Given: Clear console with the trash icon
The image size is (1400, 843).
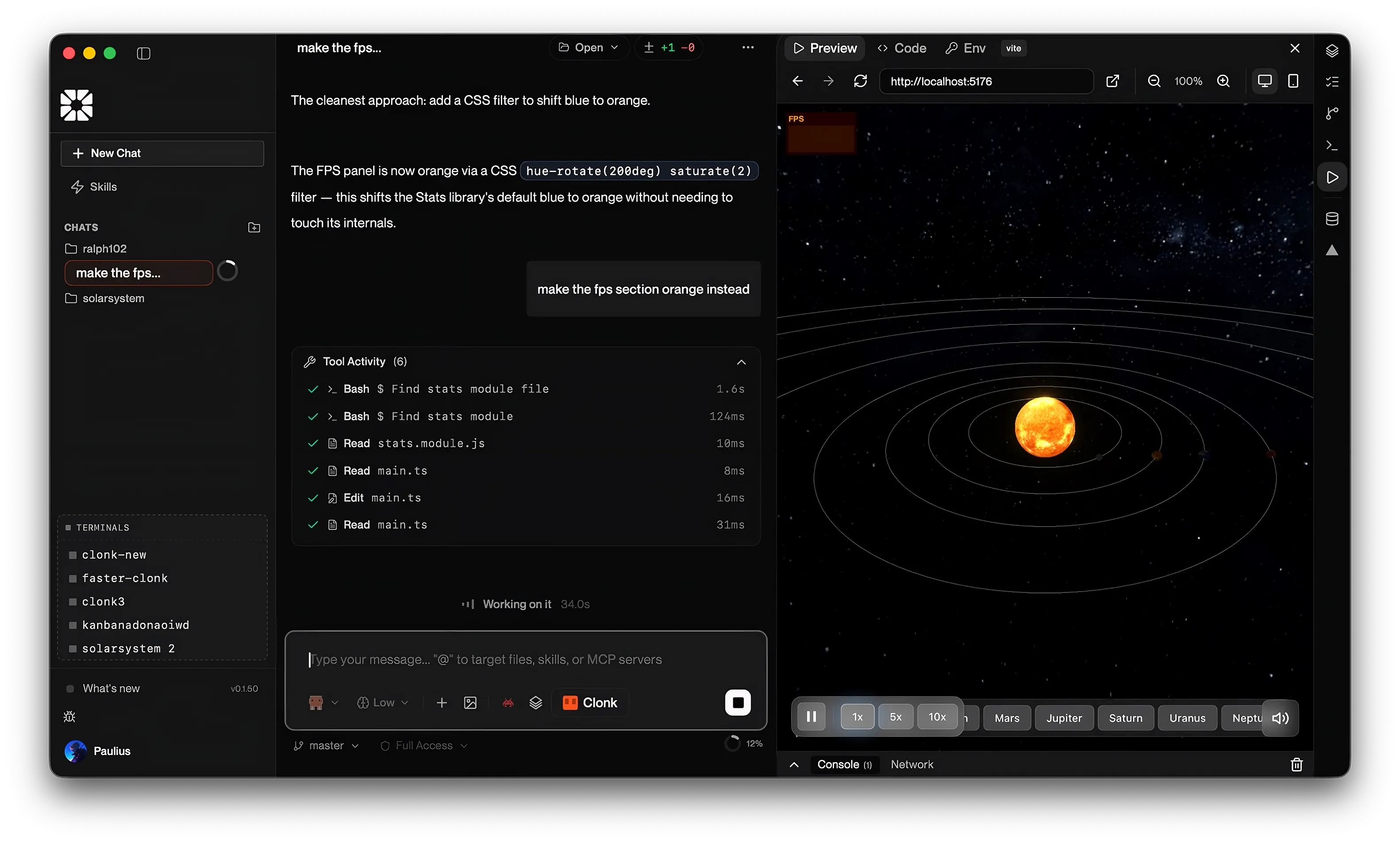Looking at the screenshot, I should pyautogui.click(x=1296, y=765).
